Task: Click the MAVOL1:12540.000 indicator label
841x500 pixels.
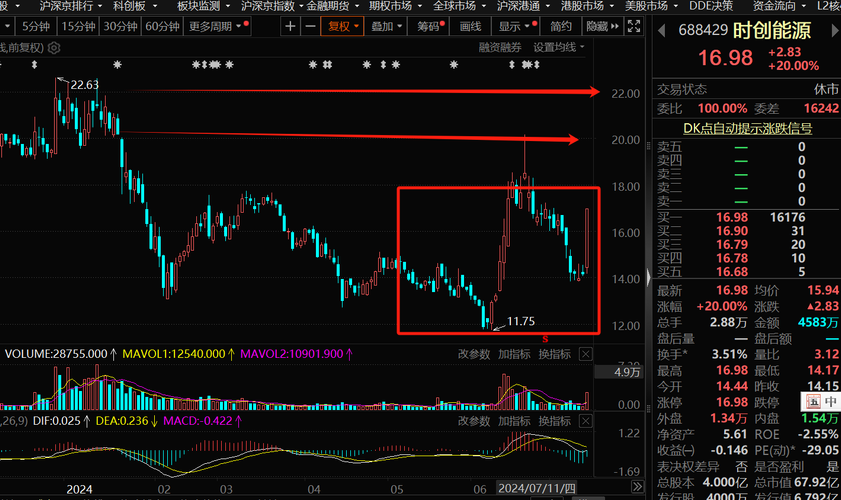Action: click(174, 354)
